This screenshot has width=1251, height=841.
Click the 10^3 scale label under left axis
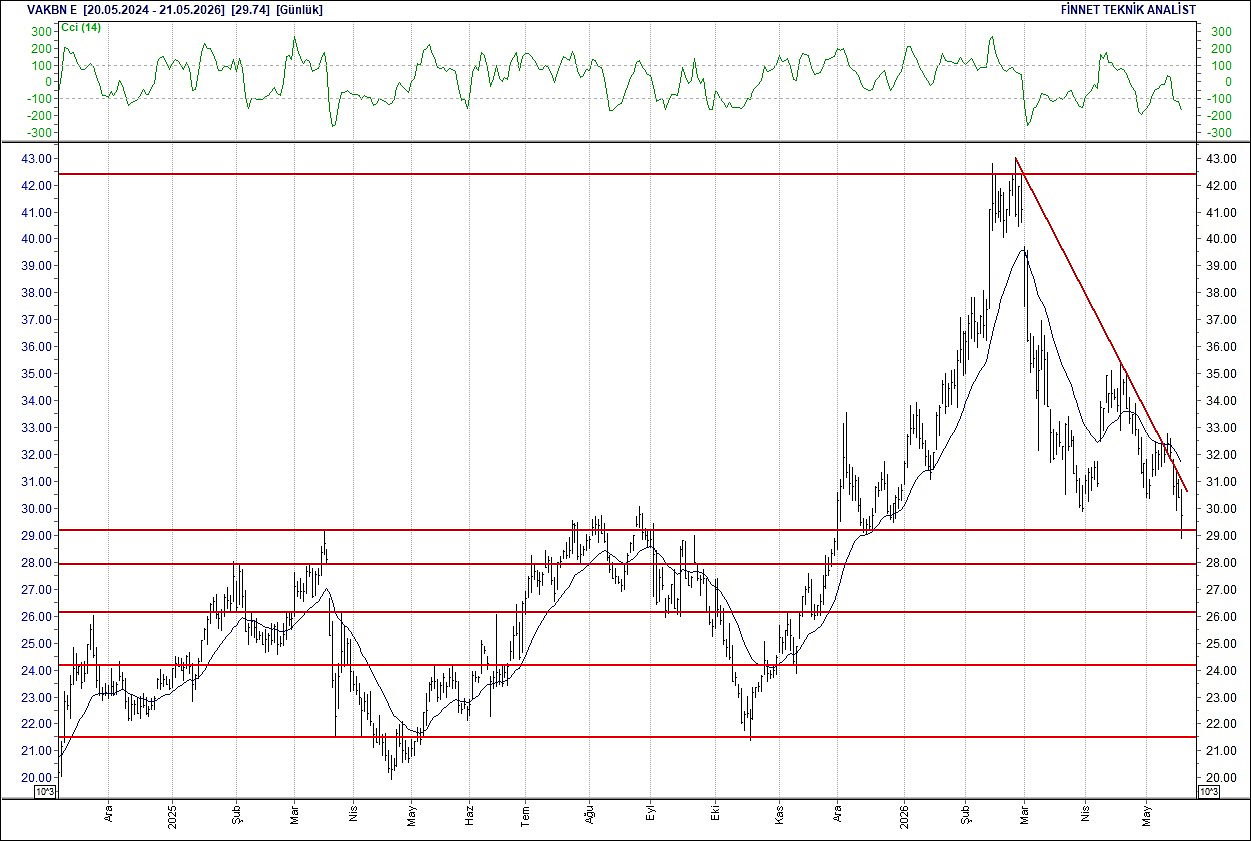coord(45,792)
